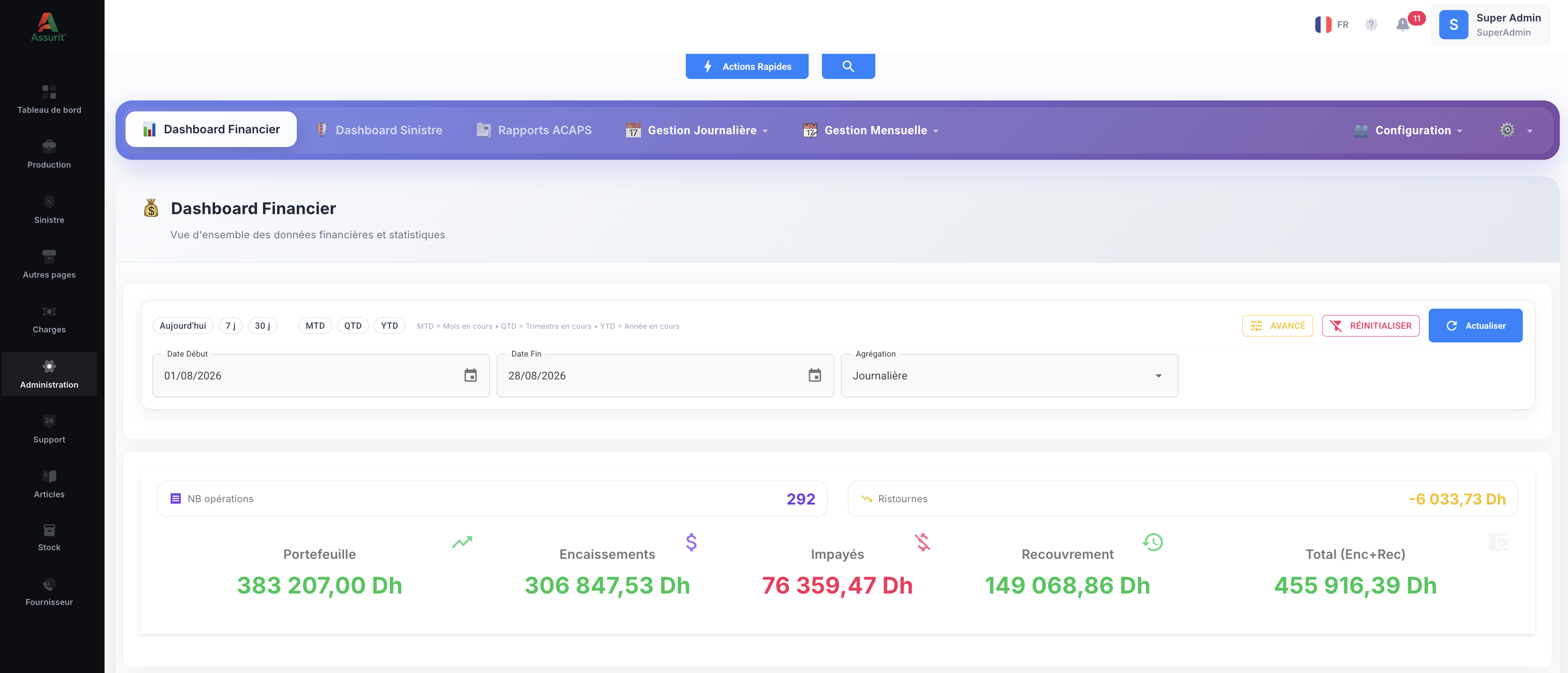Open the Sinistre sidebar section
The height and width of the screenshot is (673, 1568).
click(x=49, y=210)
